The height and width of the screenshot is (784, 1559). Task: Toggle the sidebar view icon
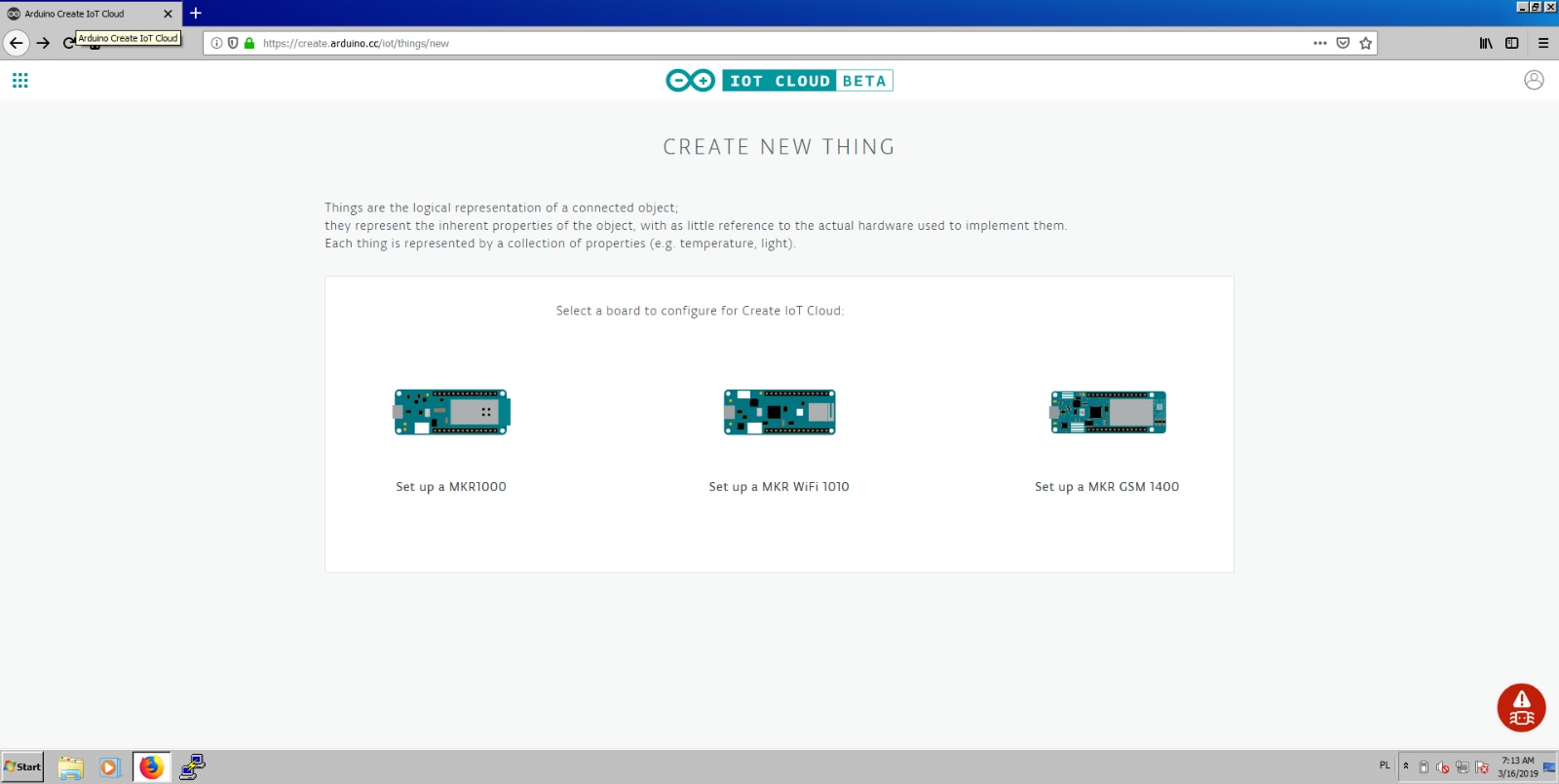pyautogui.click(x=1512, y=43)
